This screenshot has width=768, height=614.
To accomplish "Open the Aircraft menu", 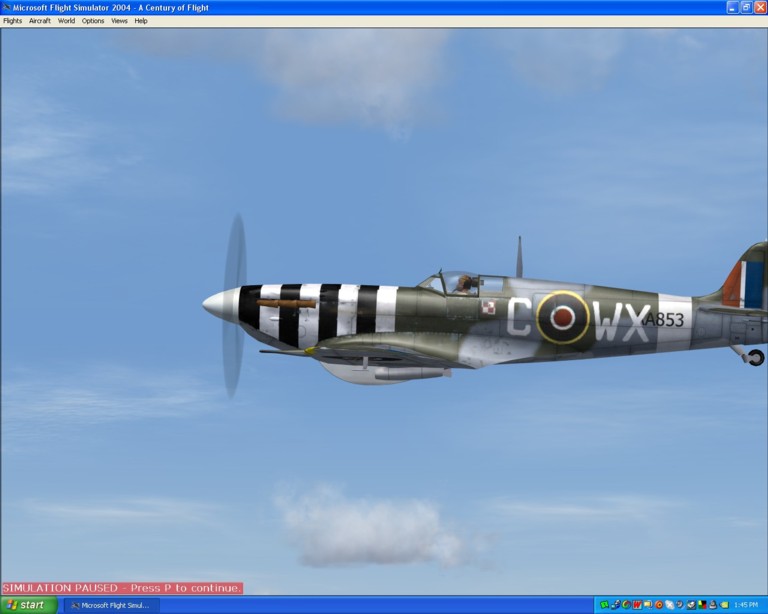I will (x=40, y=21).
